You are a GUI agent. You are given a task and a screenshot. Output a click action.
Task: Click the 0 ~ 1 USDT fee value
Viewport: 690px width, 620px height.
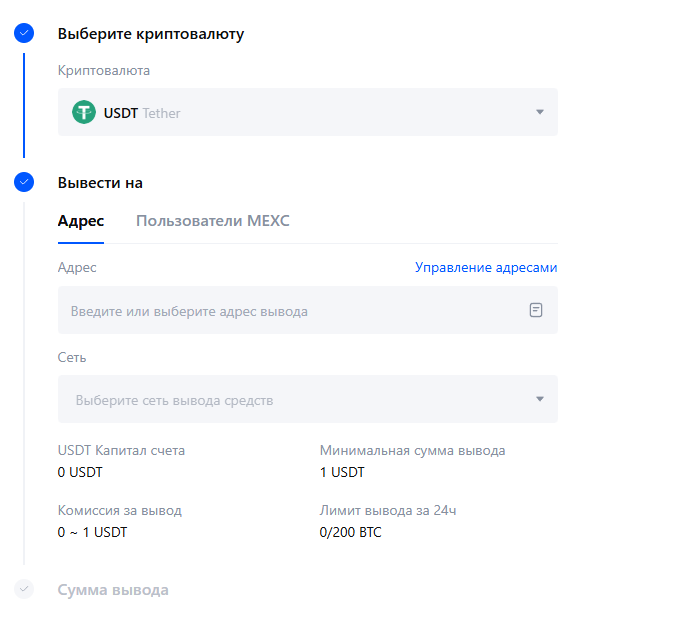(x=92, y=532)
